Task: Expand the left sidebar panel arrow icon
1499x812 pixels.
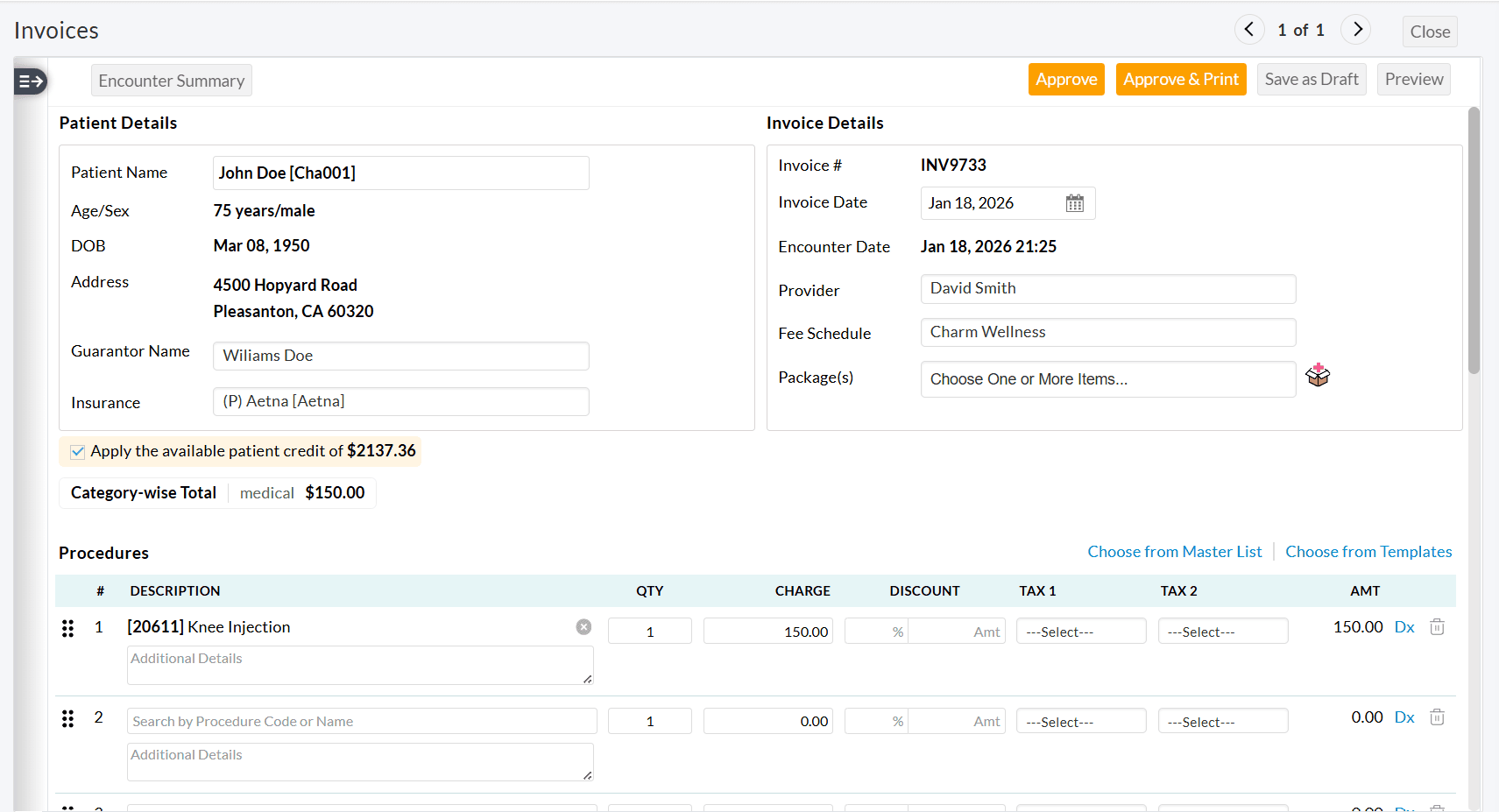Action: pyautogui.click(x=31, y=81)
